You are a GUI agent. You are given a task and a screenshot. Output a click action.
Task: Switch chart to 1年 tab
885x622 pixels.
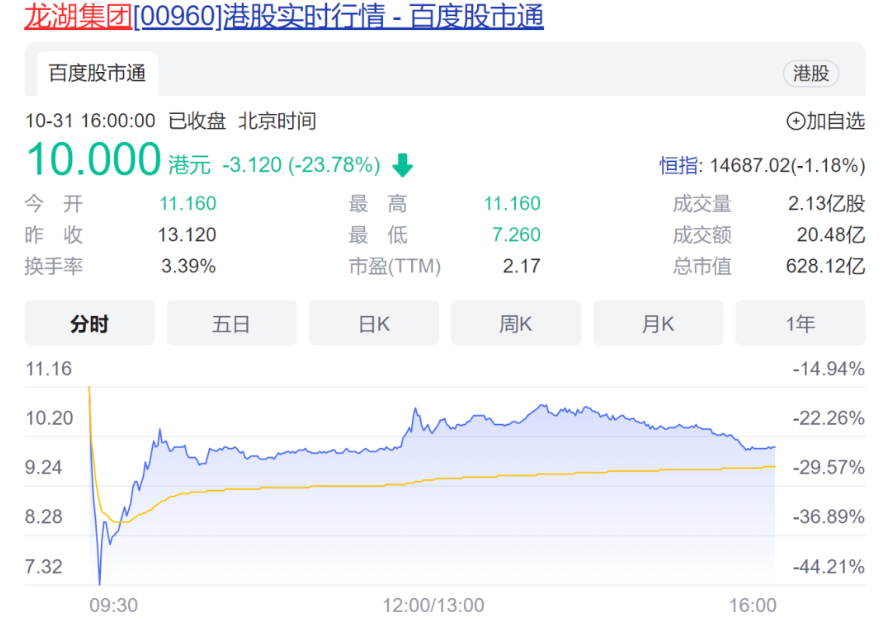click(x=800, y=323)
